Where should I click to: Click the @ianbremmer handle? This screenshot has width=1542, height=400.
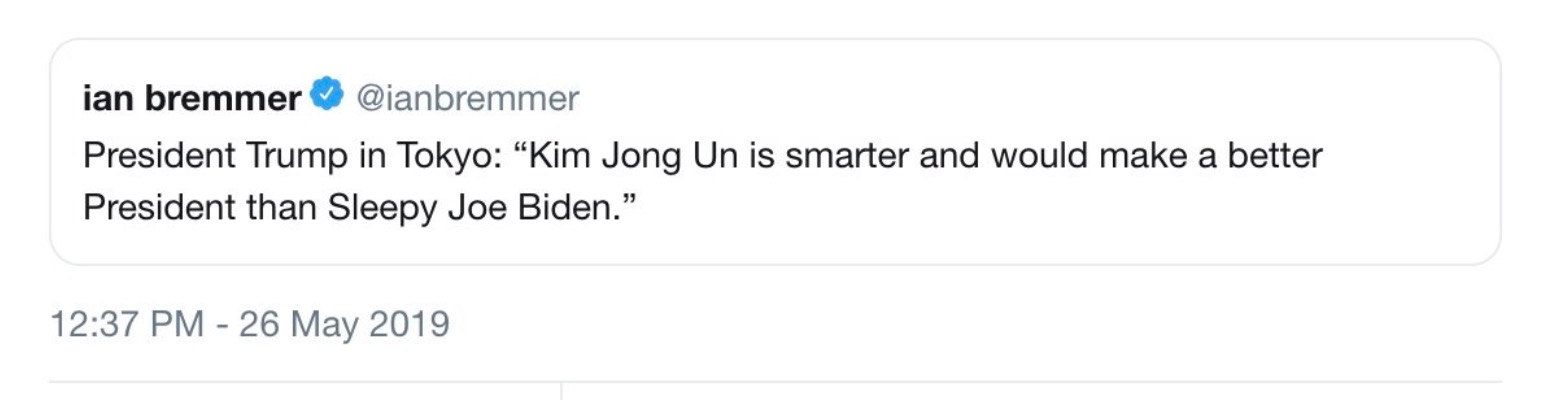(x=461, y=98)
